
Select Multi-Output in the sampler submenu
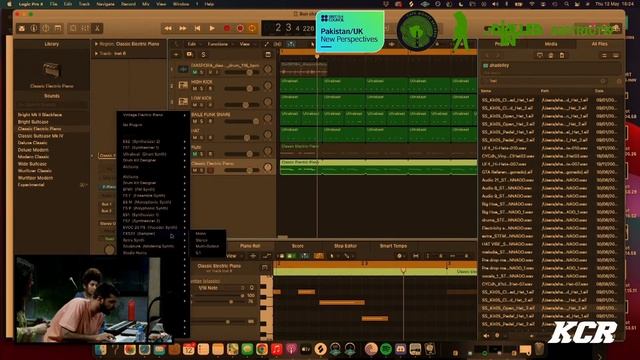pos(208,247)
